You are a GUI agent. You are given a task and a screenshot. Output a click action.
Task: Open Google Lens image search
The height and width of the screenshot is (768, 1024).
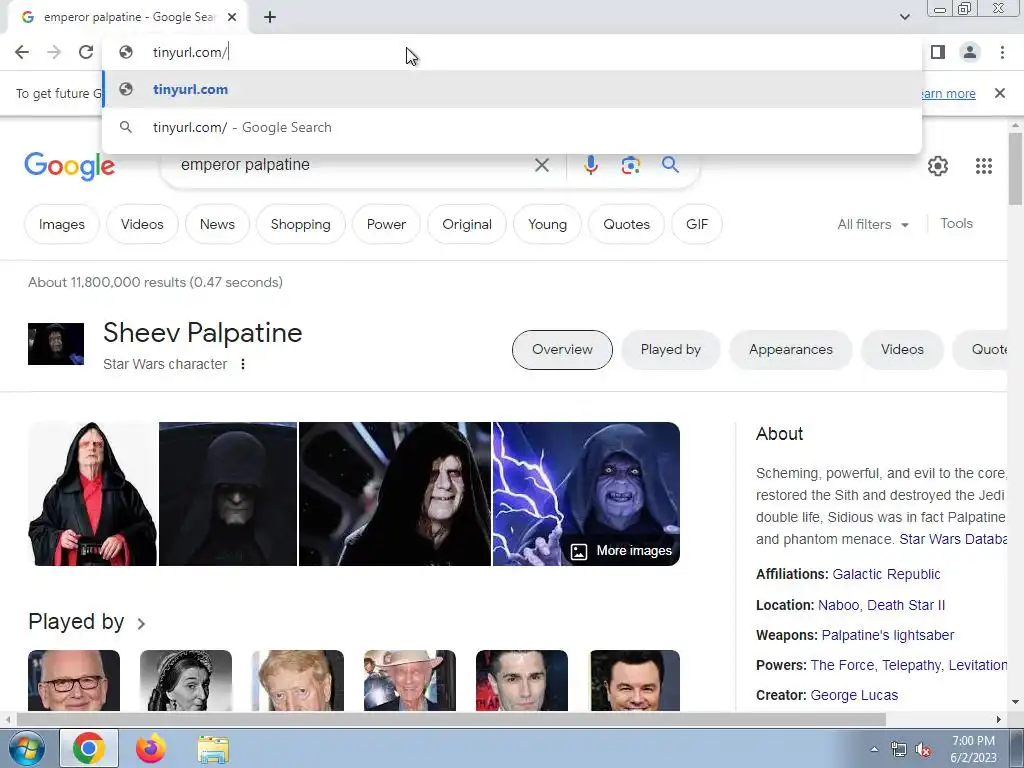point(630,165)
